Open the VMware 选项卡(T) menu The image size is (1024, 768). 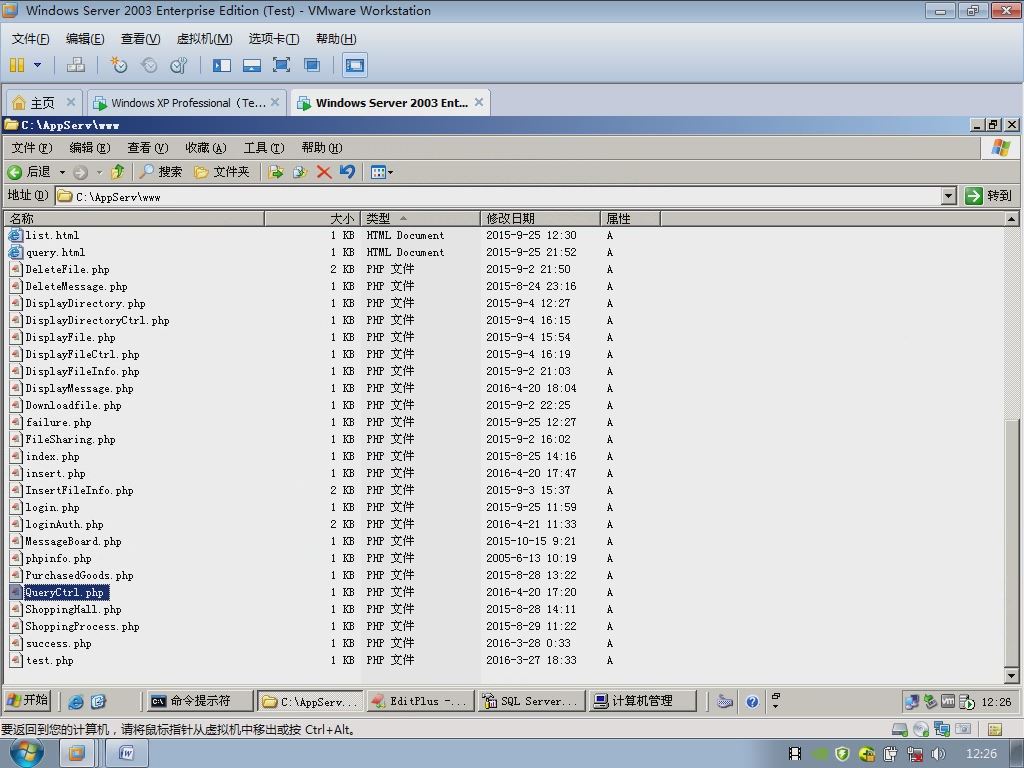click(274, 39)
